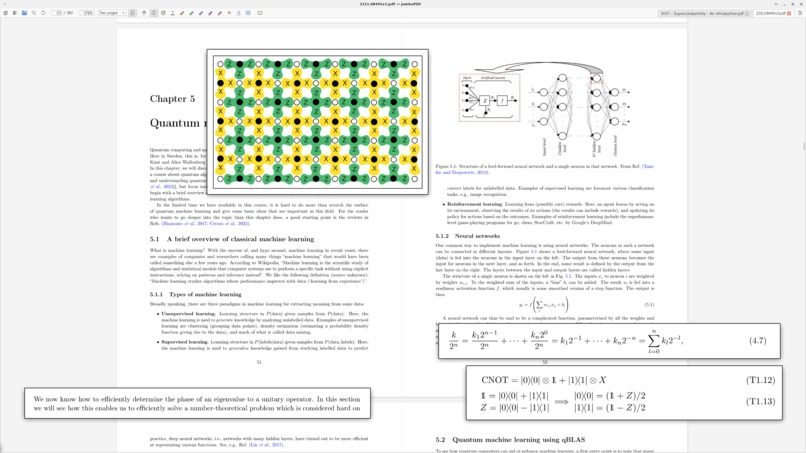
Task: Pick the purple highlighter pen
Action: (x=211, y=13)
